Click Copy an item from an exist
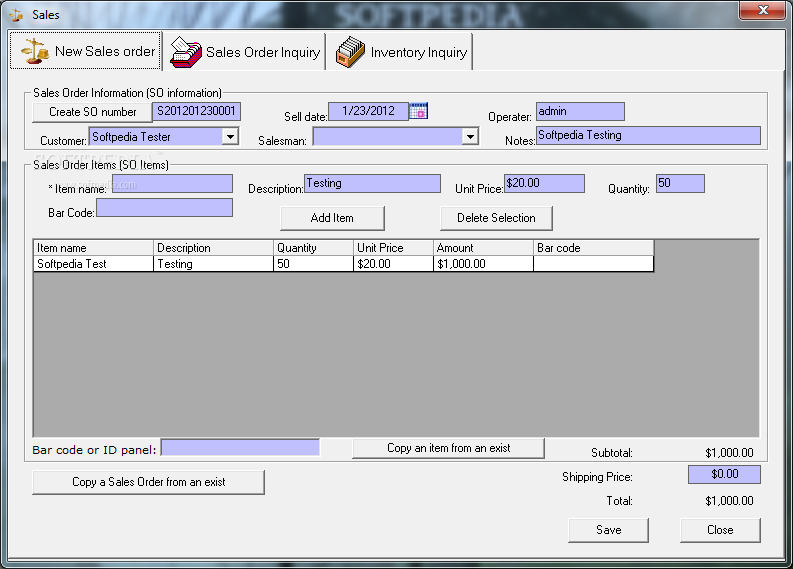Image resolution: width=793 pixels, height=569 pixels. coord(449,448)
